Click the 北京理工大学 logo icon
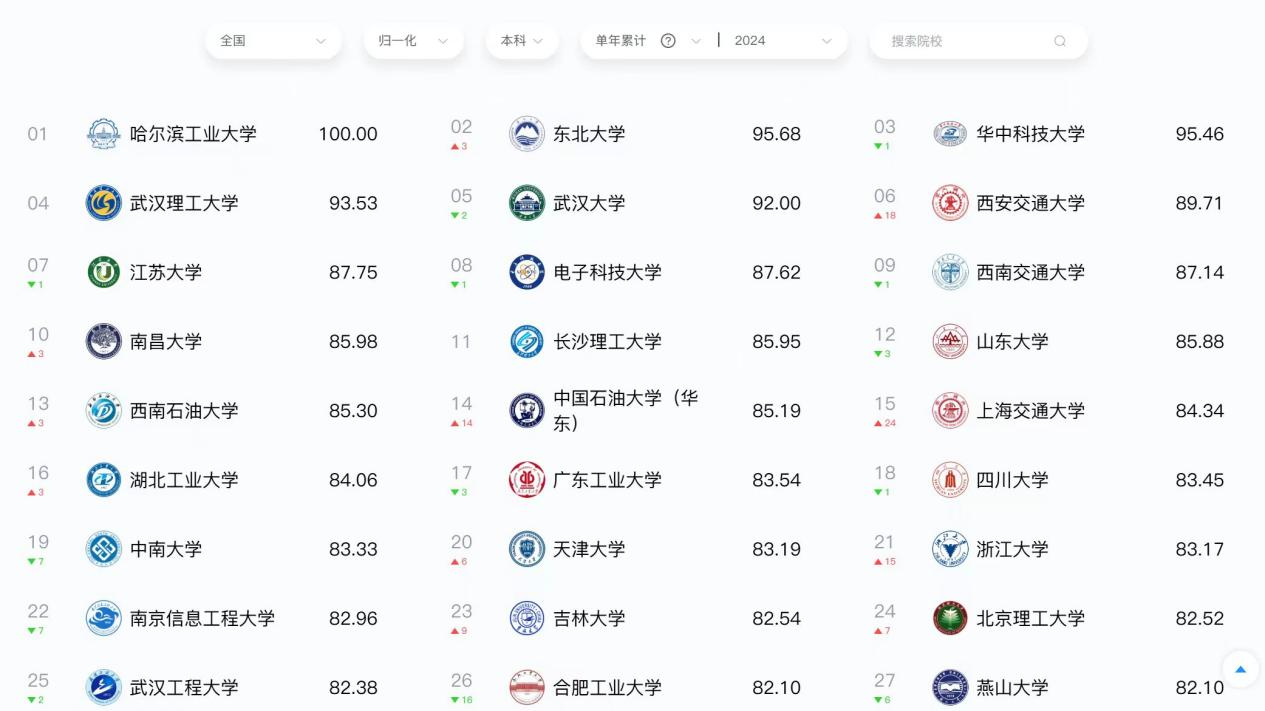This screenshot has width=1265, height=711. tap(950, 618)
